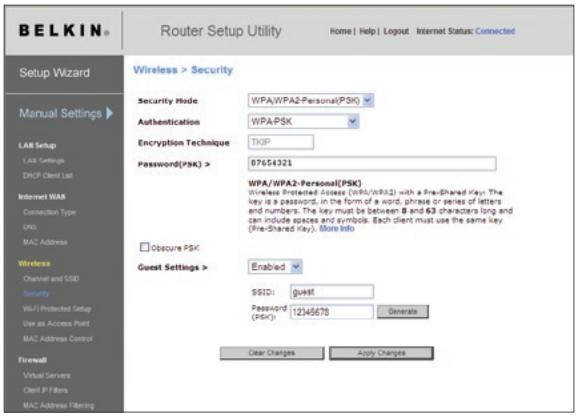Click the Wireless > Security page title
The image size is (579, 417).
(183, 70)
